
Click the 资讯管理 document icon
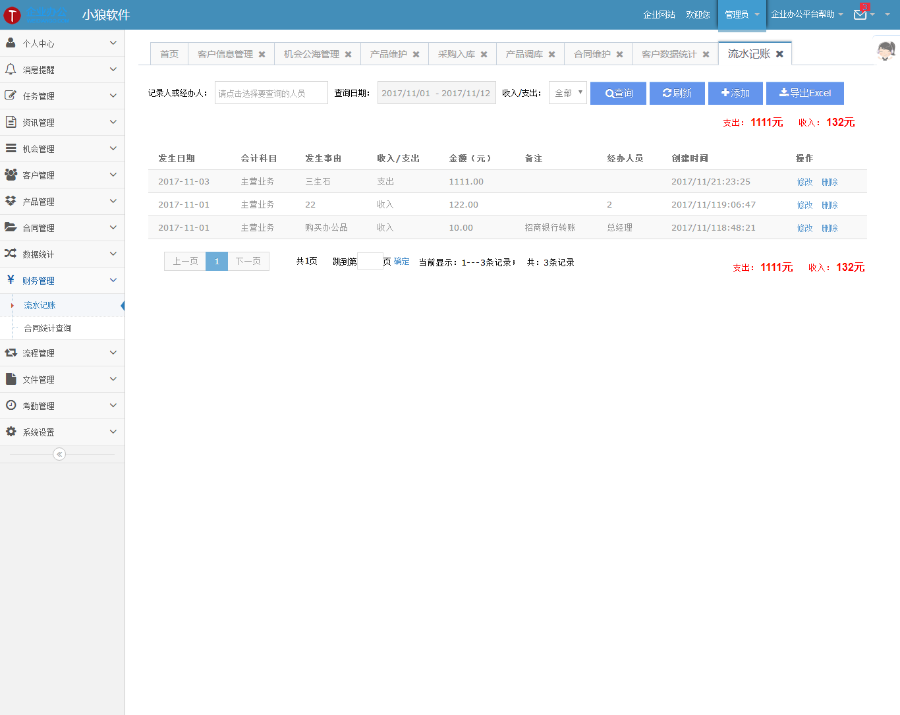(10, 122)
